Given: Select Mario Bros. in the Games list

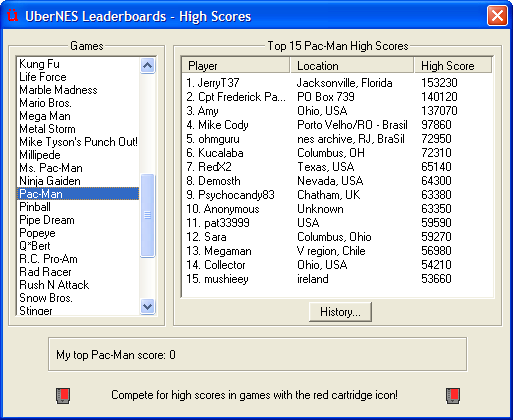Looking at the screenshot, I should 78,103.
